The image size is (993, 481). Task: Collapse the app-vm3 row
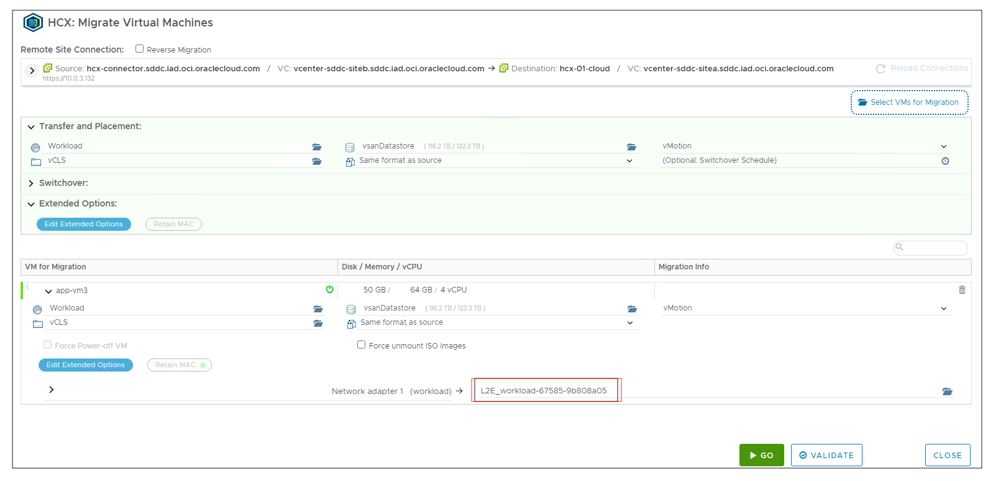(48, 291)
